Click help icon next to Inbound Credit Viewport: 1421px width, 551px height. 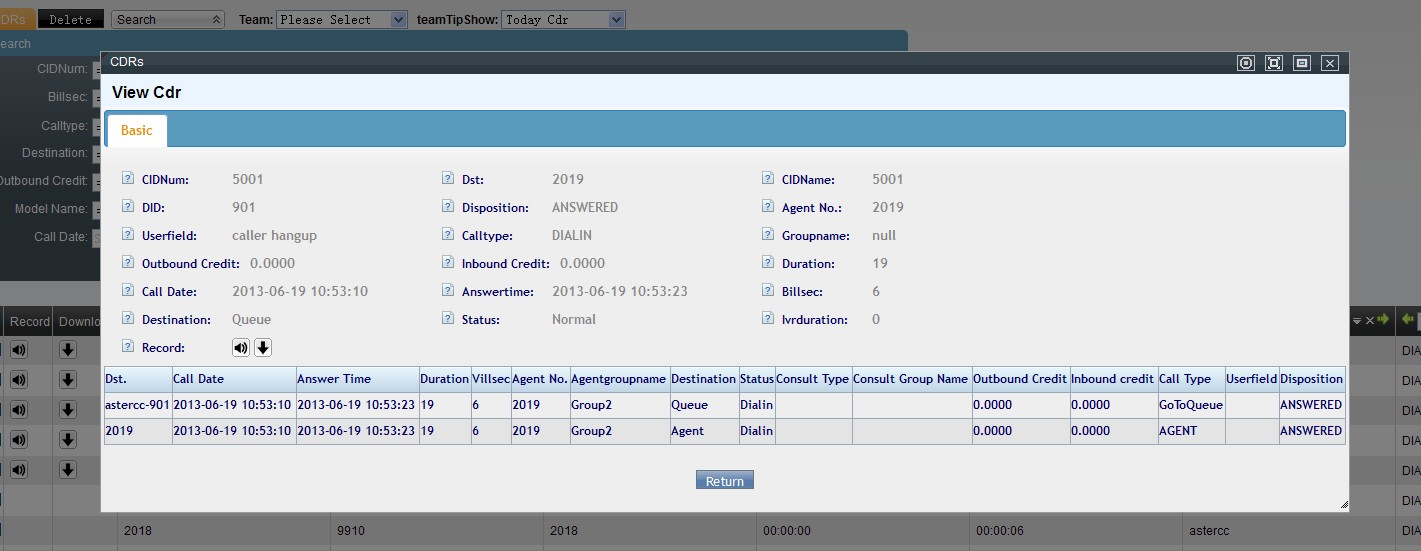pyautogui.click(x=448, y=263)
